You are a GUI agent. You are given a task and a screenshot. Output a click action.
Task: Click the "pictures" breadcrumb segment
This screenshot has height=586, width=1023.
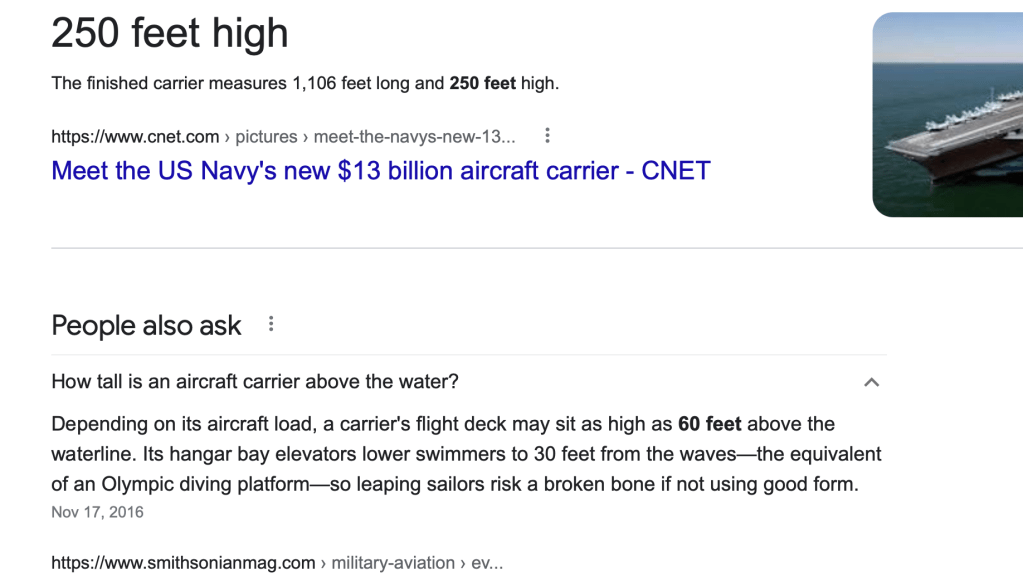pos(267,137)
